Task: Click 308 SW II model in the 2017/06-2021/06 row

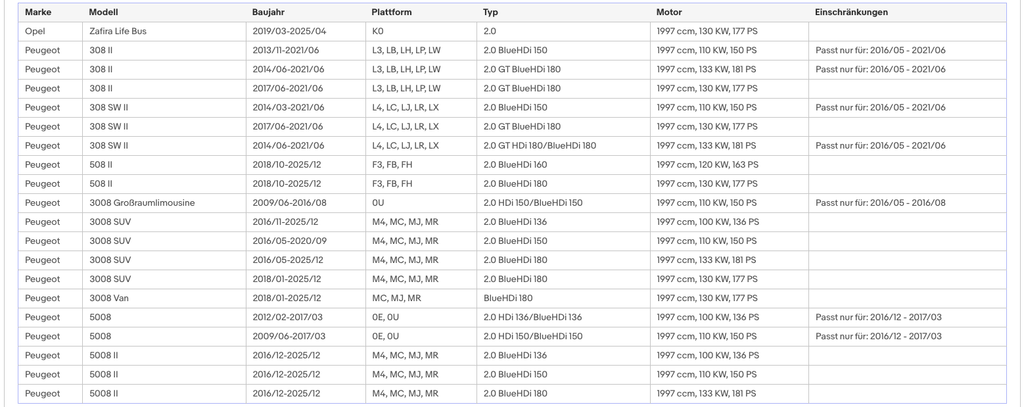Action: point(164,126)
